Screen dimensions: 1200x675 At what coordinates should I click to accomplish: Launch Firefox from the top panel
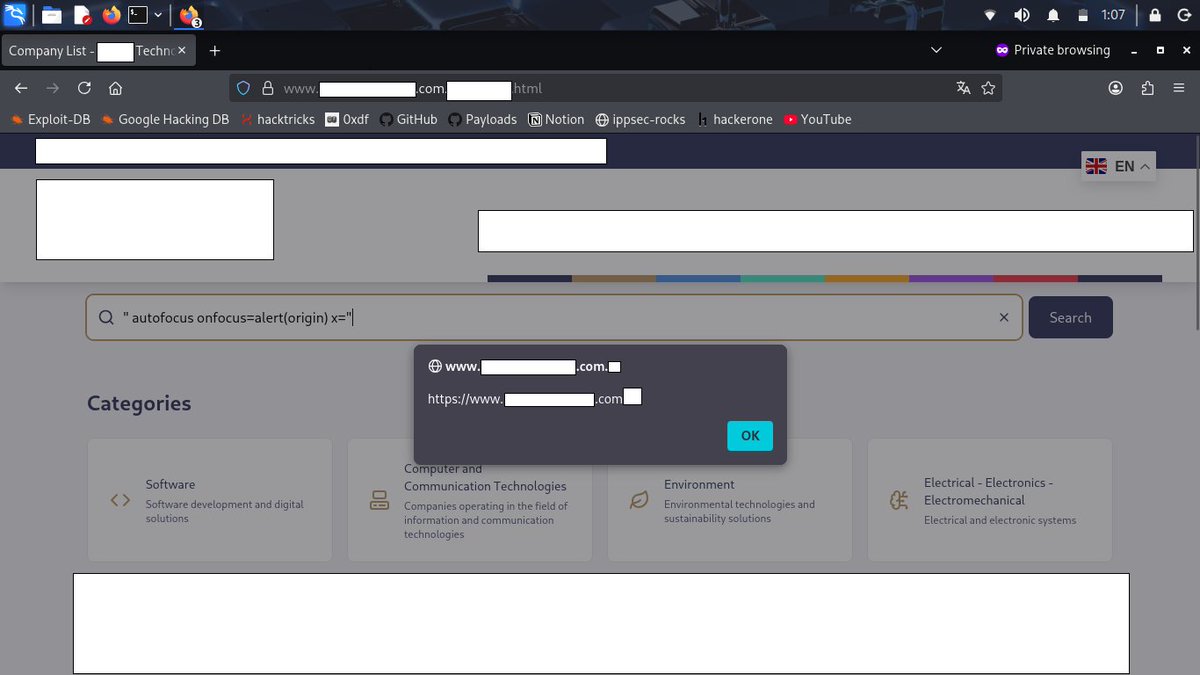click(x=111, y=15)
